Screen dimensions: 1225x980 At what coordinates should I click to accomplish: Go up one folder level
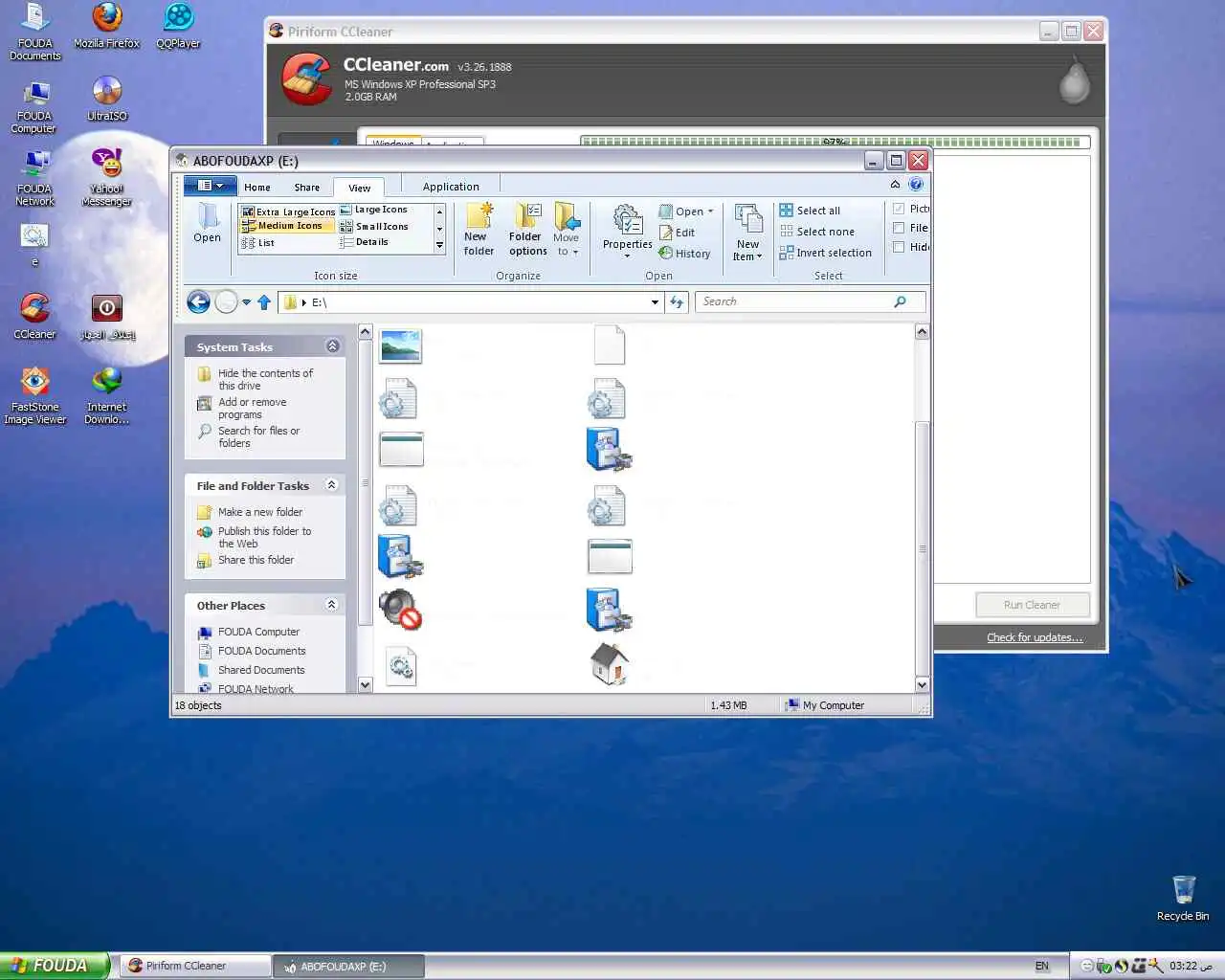(x=264, y=302)
